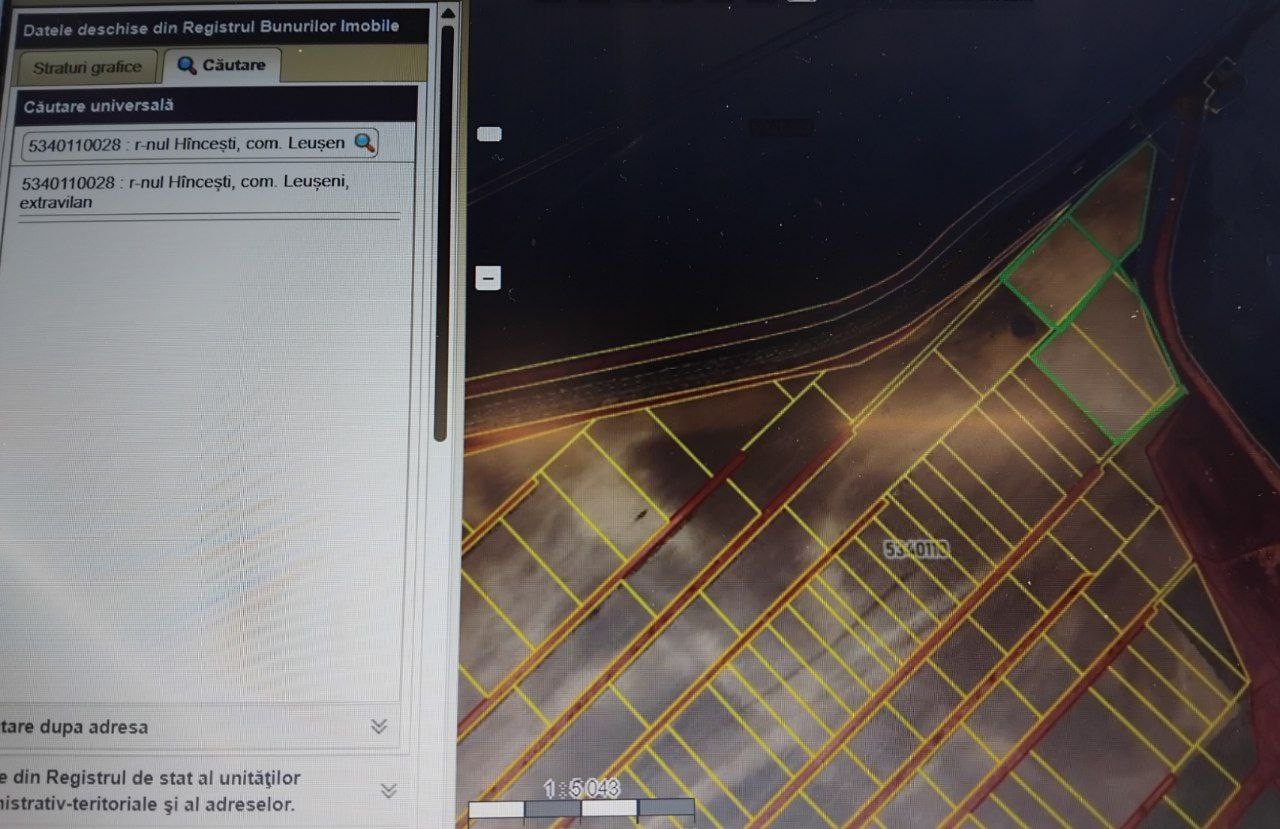Click the 1:5043 map scale bar

582,807
